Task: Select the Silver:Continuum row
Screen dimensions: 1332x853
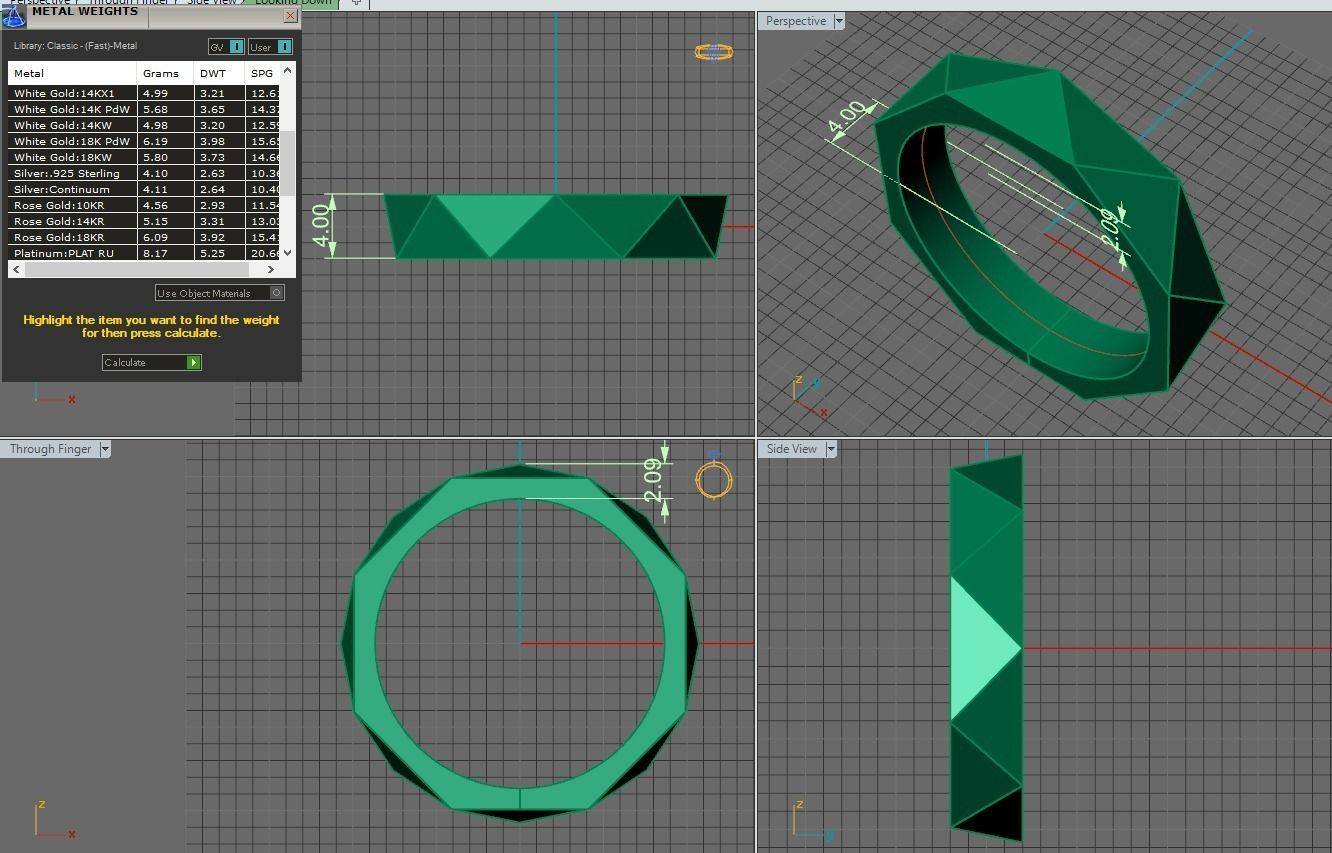Action: (144, 189)
